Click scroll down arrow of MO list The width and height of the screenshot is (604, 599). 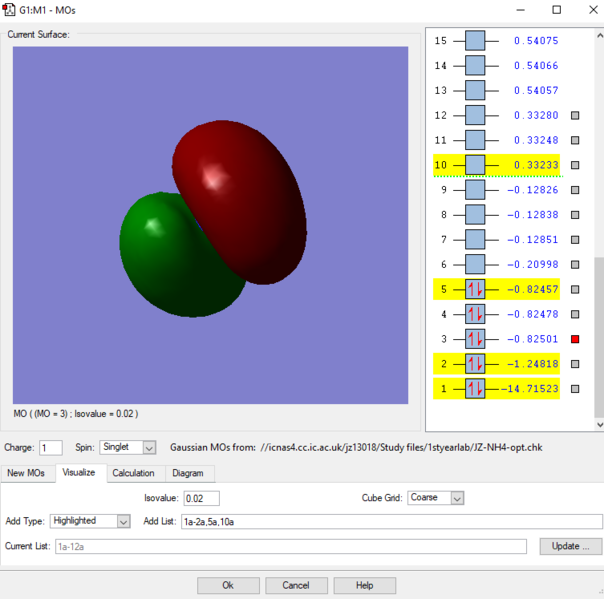pos(599,425)
